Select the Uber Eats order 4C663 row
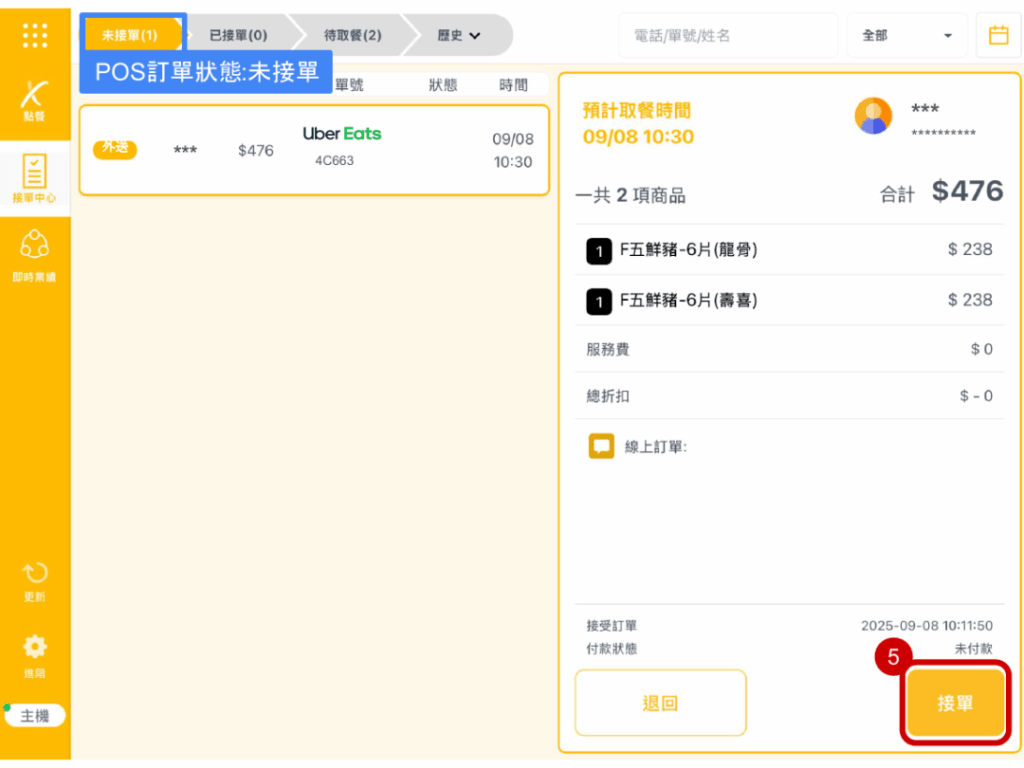Viewport: 1024px width, 768px height. click(314, 150)
